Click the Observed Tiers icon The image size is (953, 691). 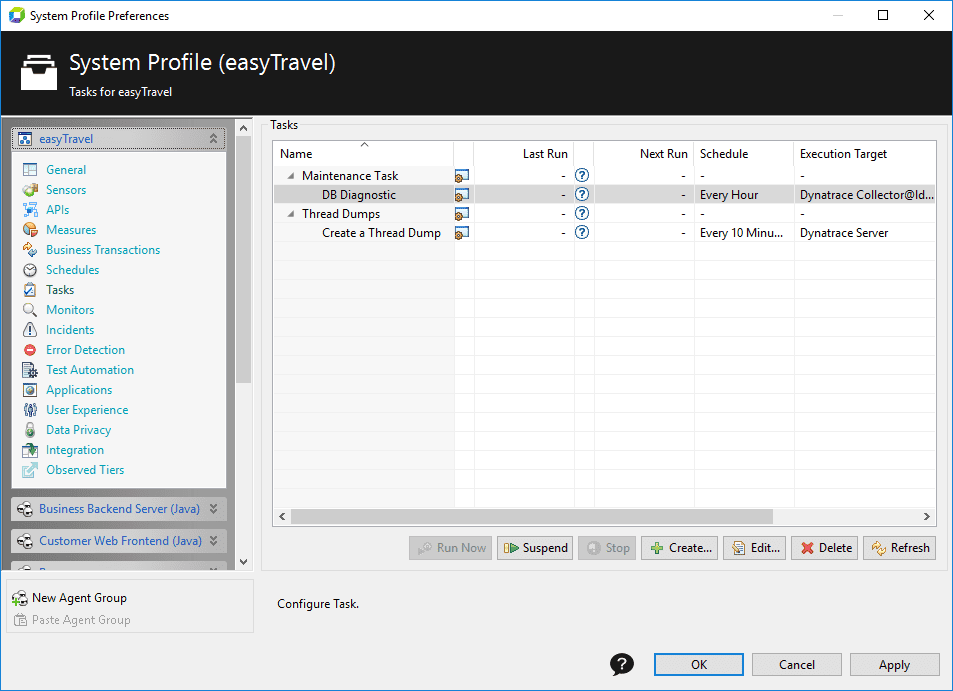pyautogui.click(x=30, y=470)
